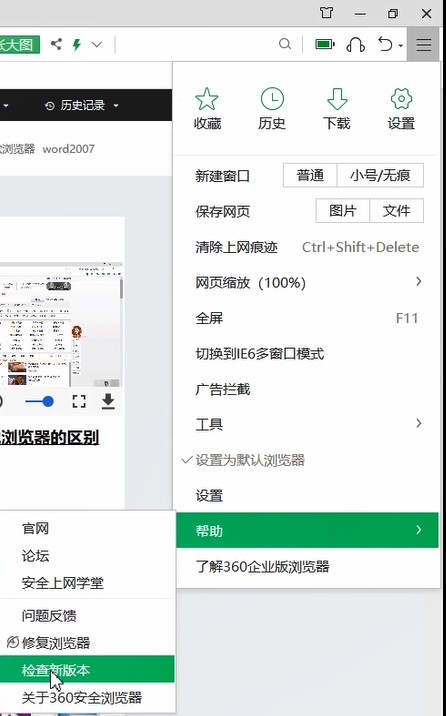Click the hamburger main menu icon
This screenshot has height=716, width=446.
click(424, 44)
